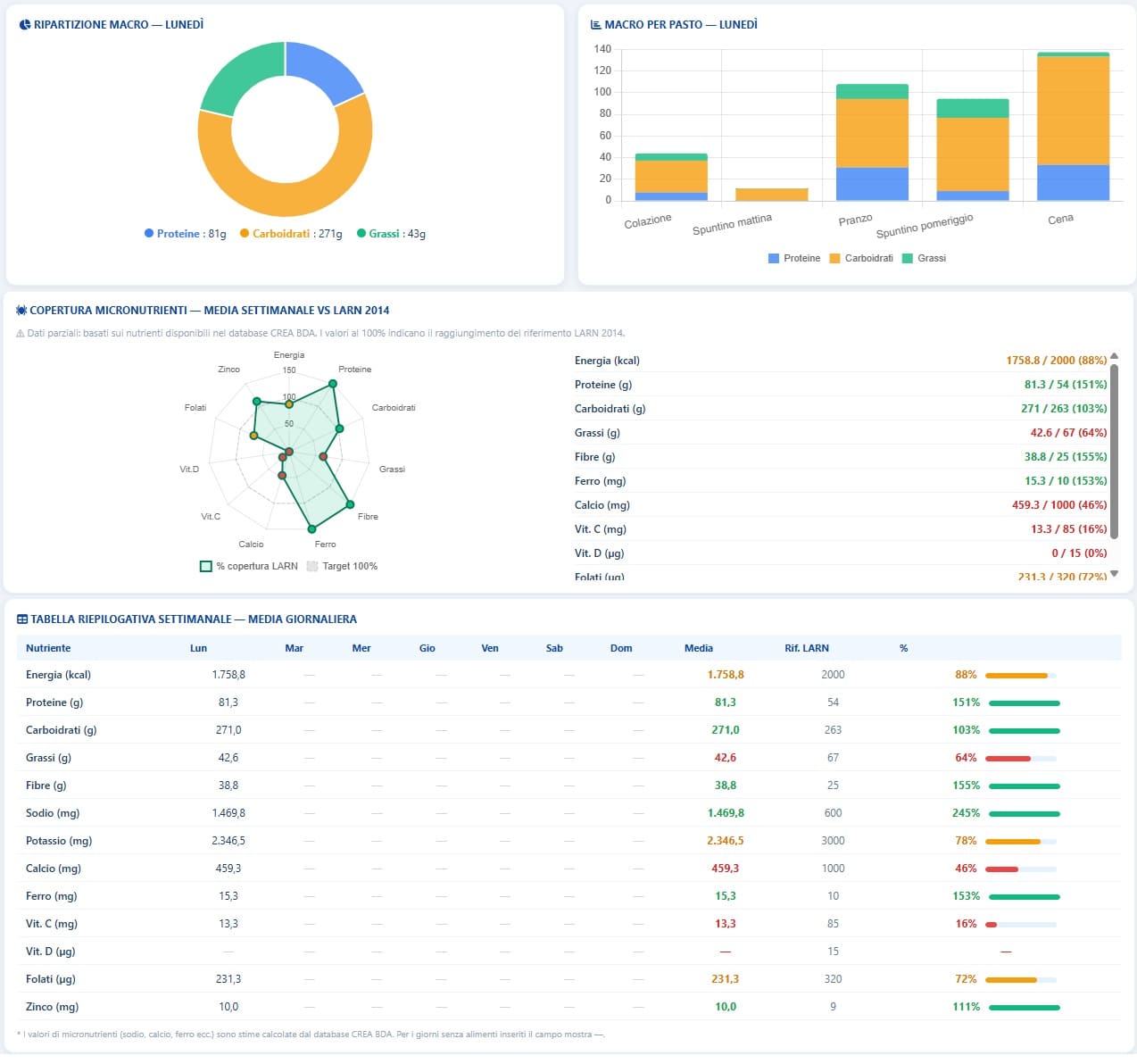Click the warning triangle beside Dati parziali
Image resolution: width=1137 pixels, height=1064 pixels.
[x=21, y=334]
